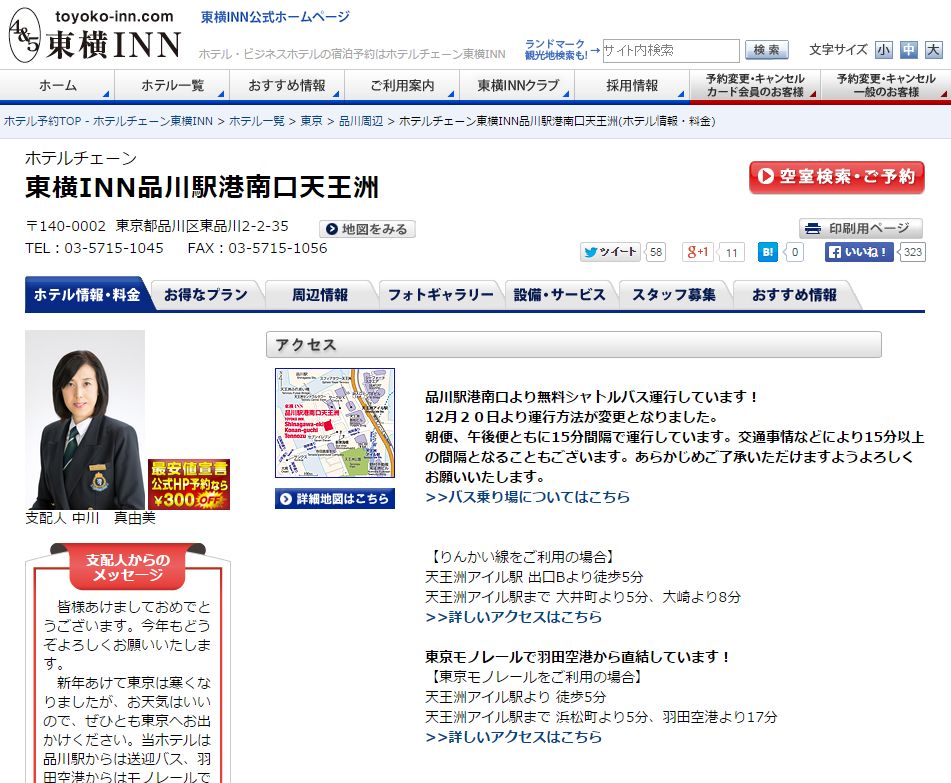Switch to the hotel おすすめ情報 tab

[x=794, y=295]
